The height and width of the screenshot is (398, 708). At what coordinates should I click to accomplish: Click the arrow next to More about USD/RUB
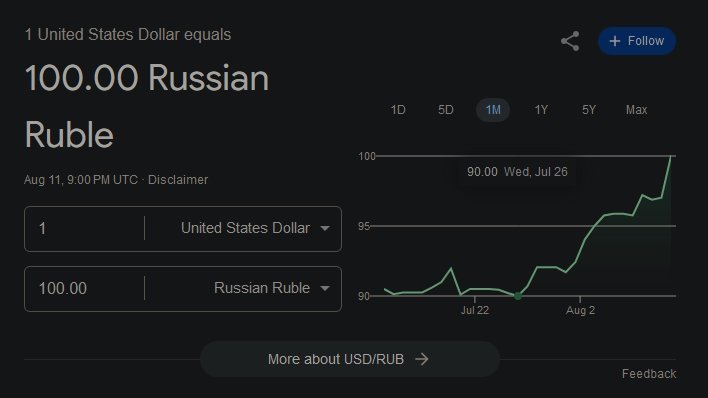tap(422, 359)
